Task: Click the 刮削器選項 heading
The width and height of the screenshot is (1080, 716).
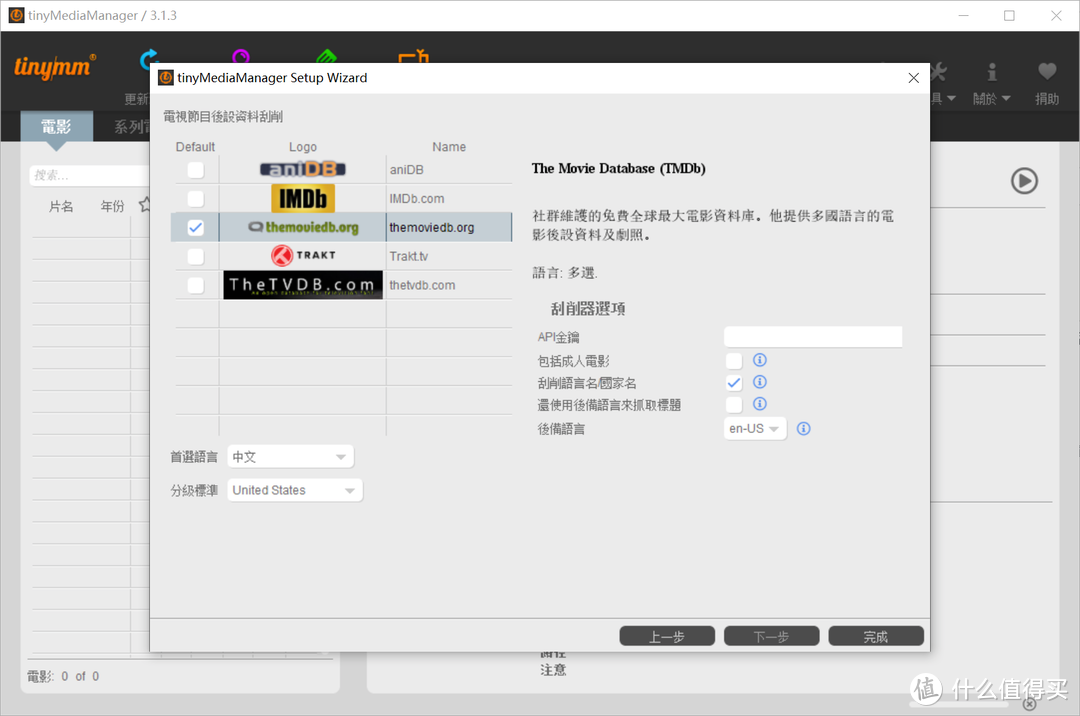Action: (588, 308)
